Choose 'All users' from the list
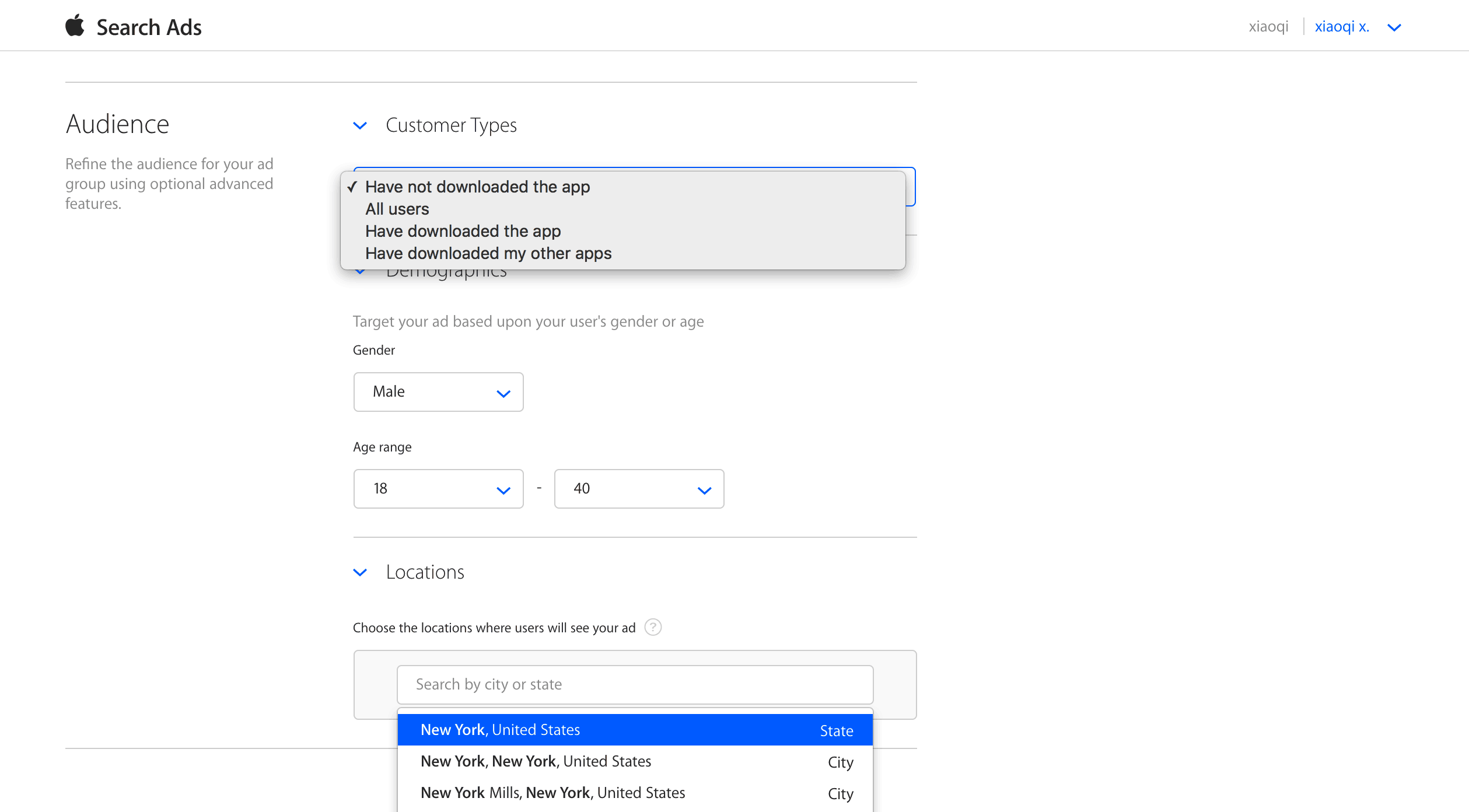Viewport: 1469px width, 812px height. pyautogui.click(x=397, y=209)
